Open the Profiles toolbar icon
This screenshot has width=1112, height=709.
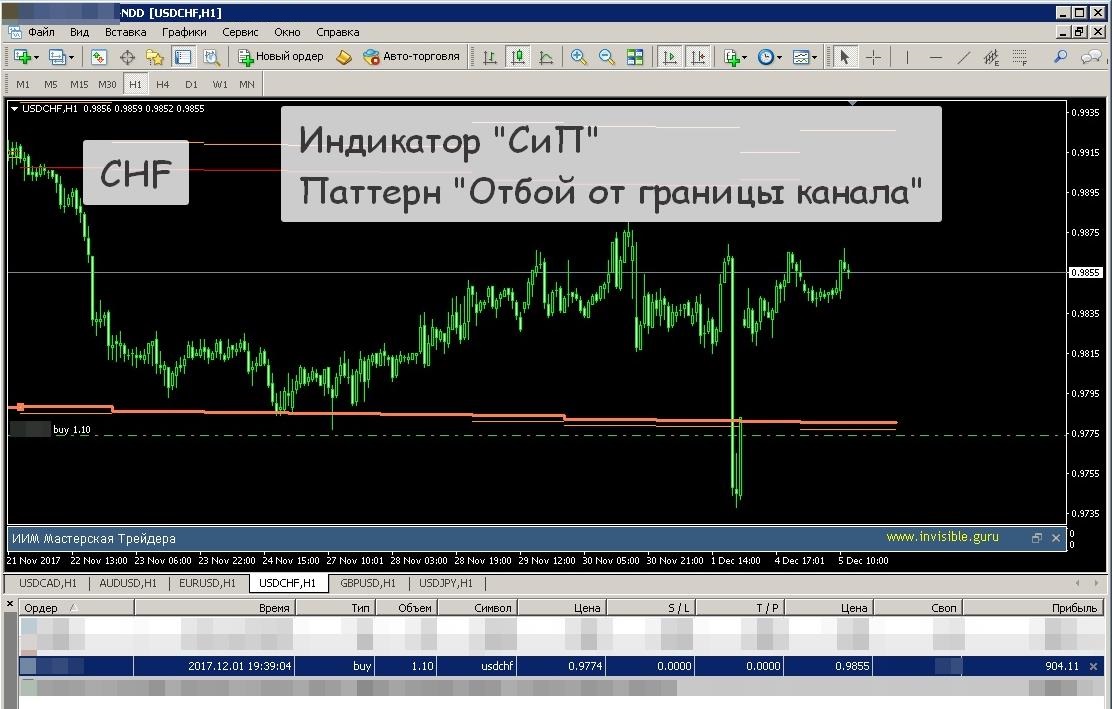(x=57, y=57)
